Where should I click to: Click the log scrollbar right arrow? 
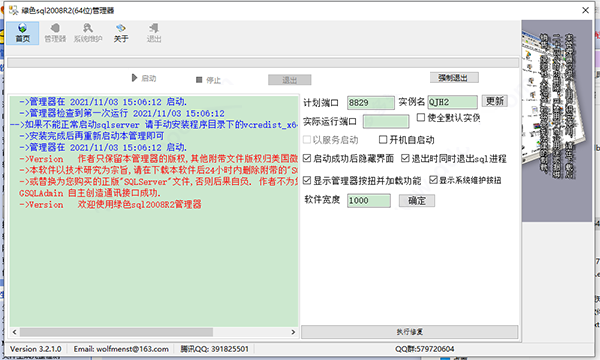[293, 332]
